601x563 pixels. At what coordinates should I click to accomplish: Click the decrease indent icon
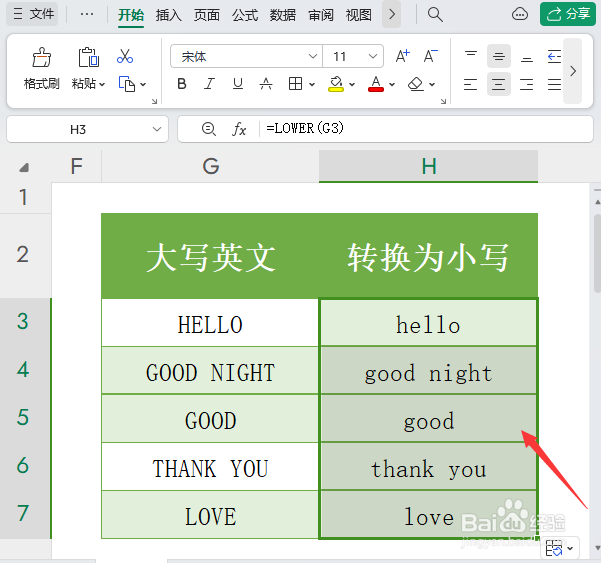click(x=554, y=56)
